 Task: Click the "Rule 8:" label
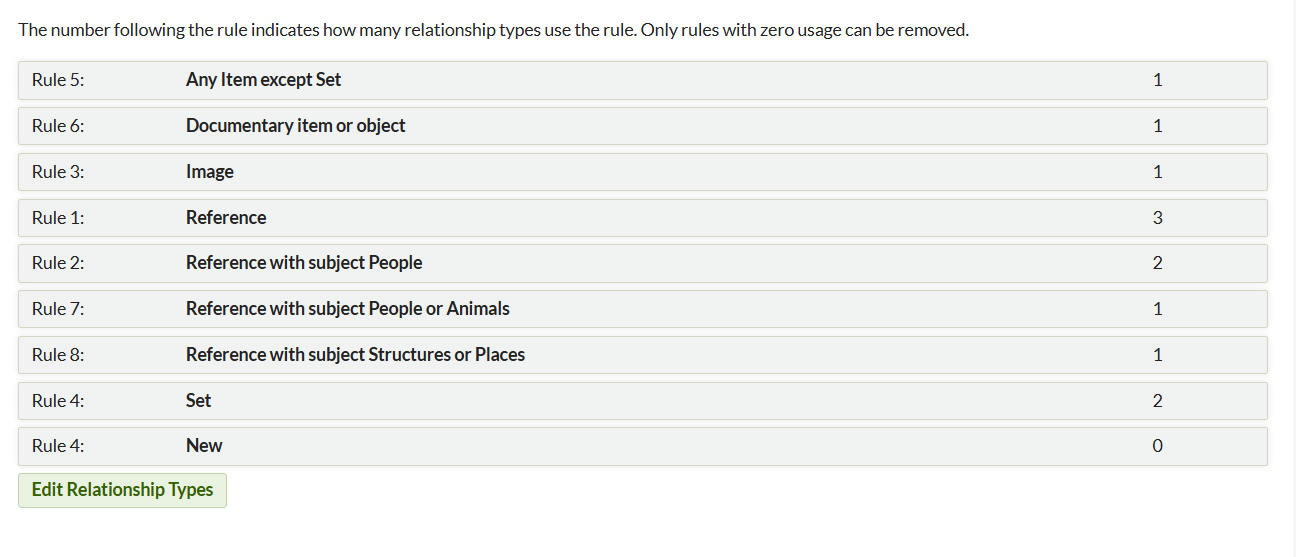[x=58, y=355]
